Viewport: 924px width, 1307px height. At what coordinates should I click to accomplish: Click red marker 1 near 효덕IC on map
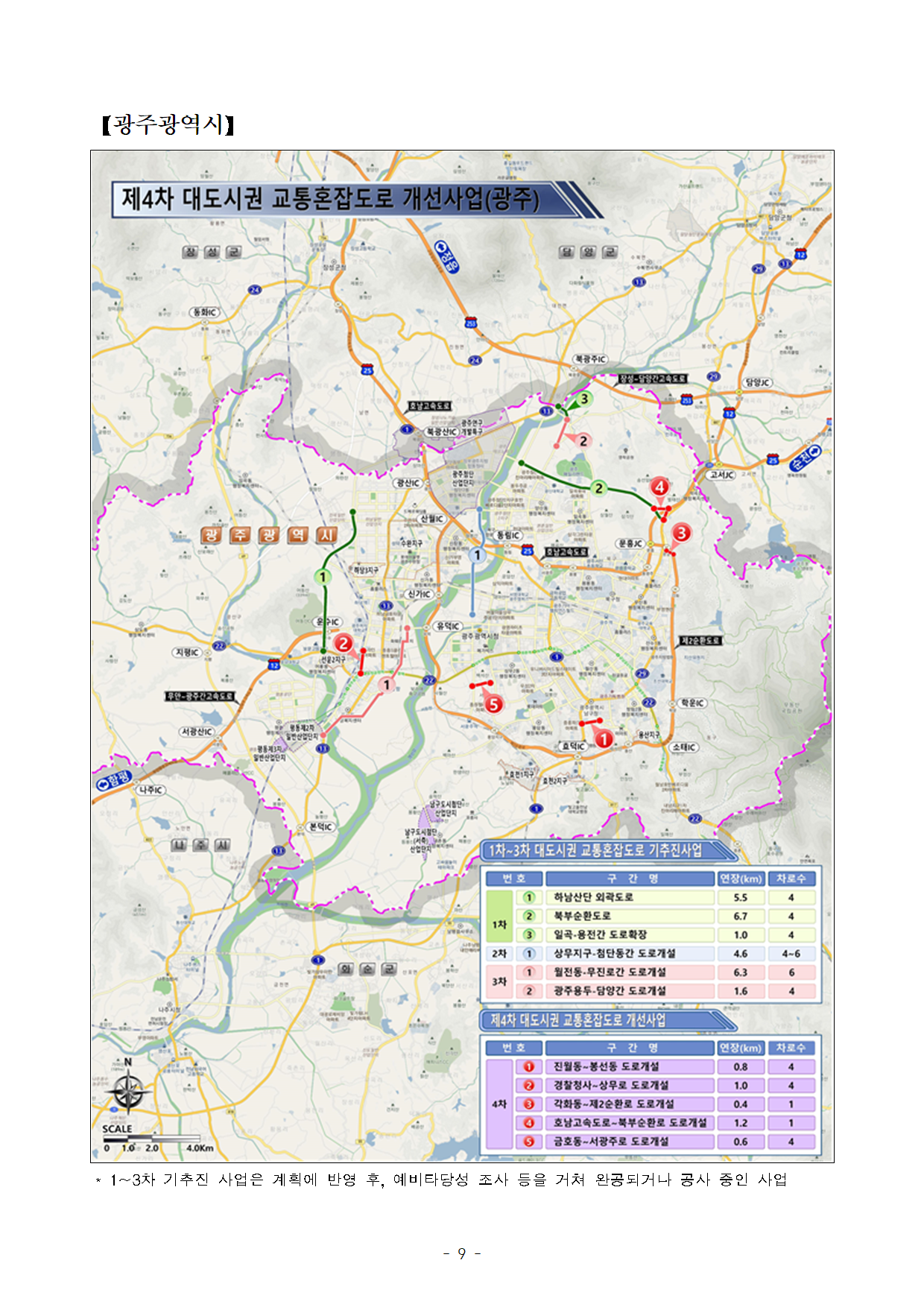(x=604, y=738)
